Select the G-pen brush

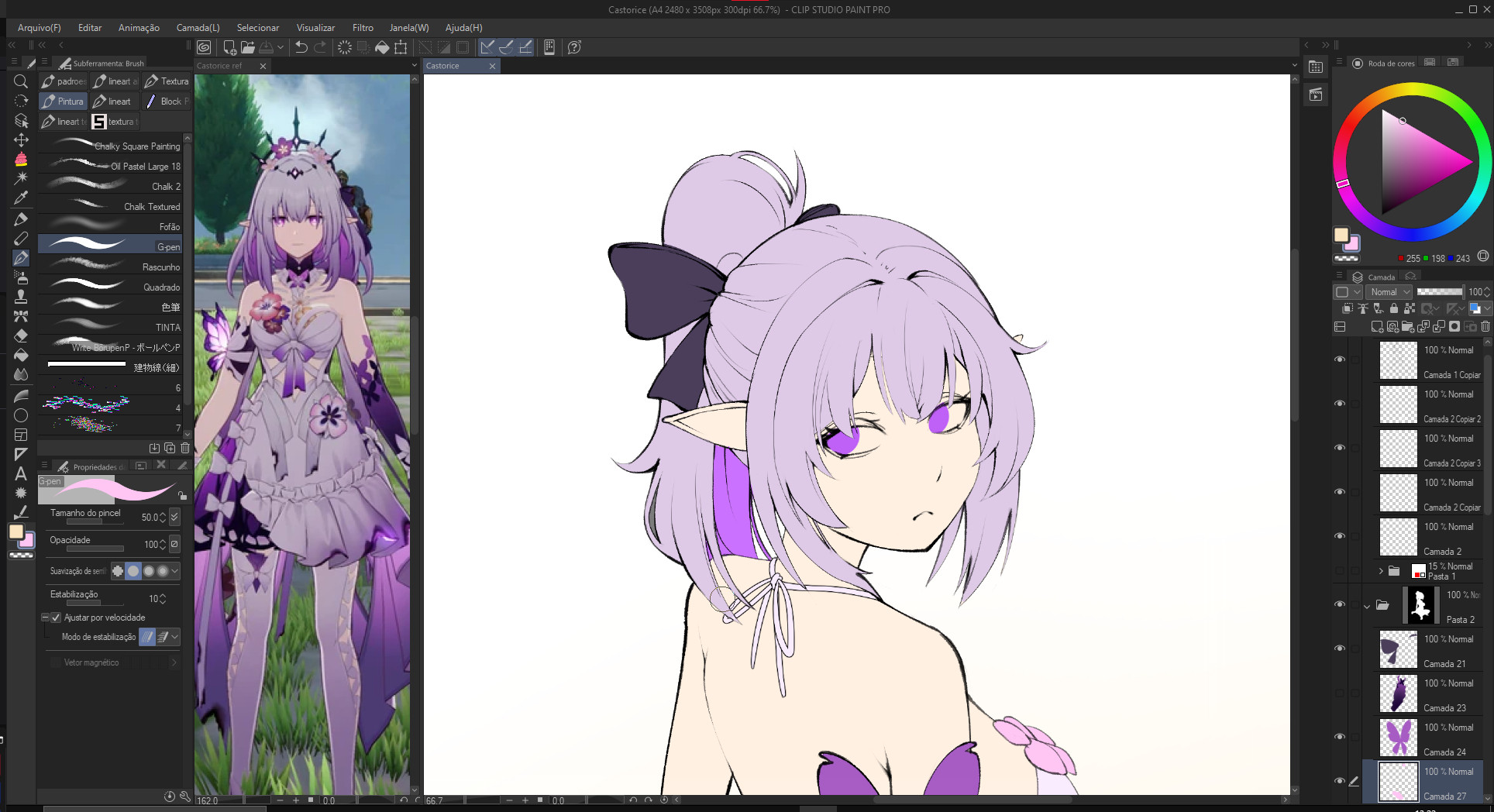(x=110, y=246)
